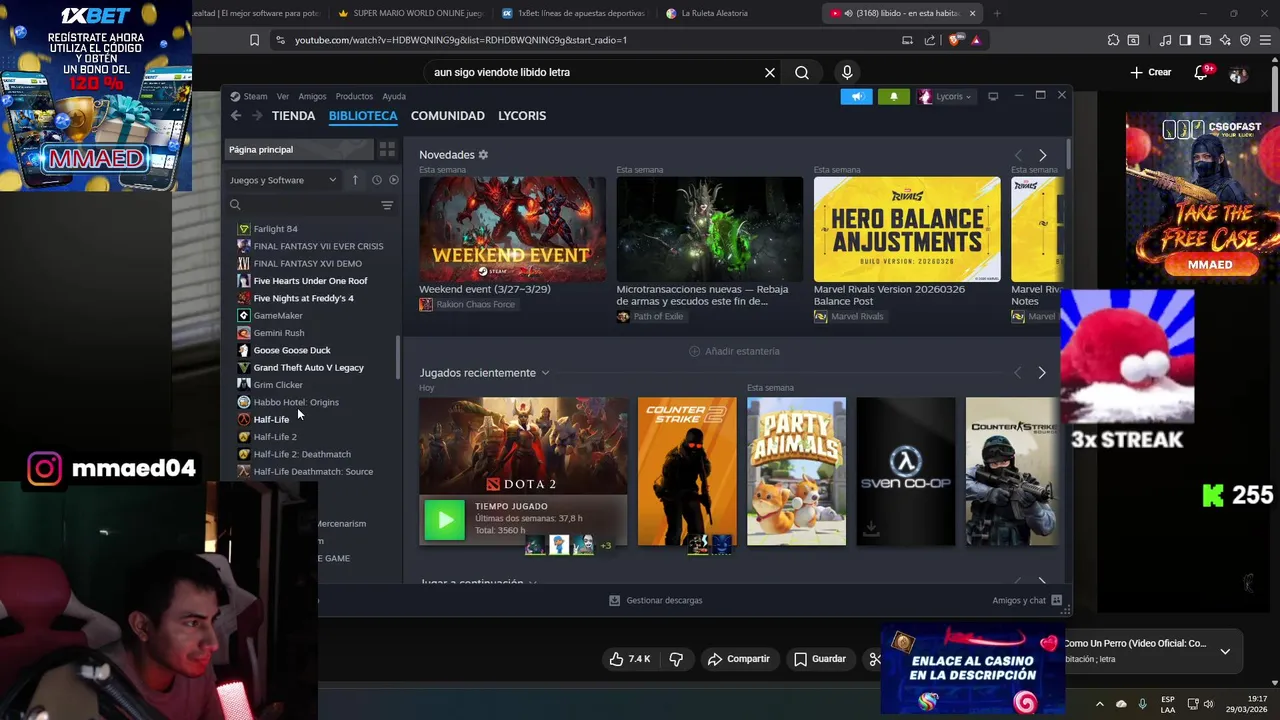The height and width of the screenshot is (720, 1280).
Task: Expand the Juegos y Software dropdown
Action: coord(284,180)
